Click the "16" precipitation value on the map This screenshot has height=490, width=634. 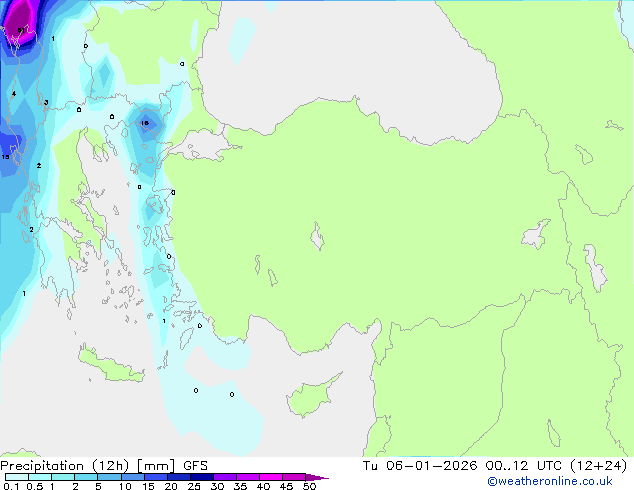[x=145, y=123]
